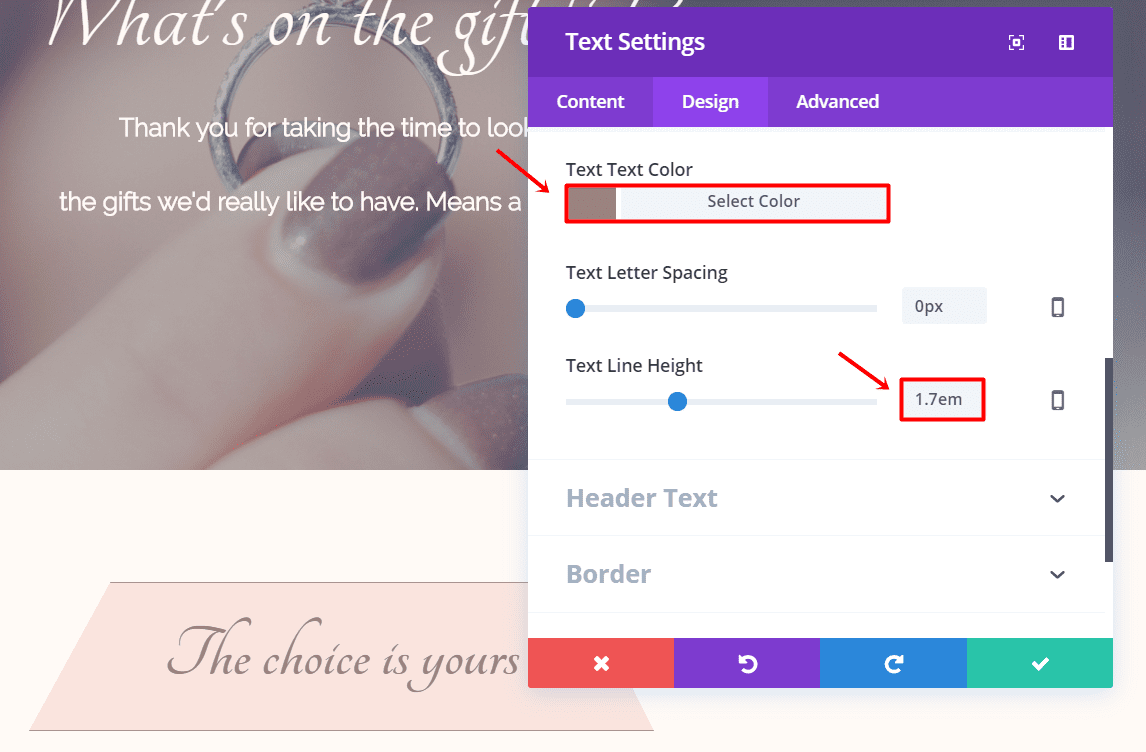Viewport: 1146px width, 752px height.
Task: Open the Advanced tab
Action: click(x=837, y=102)
